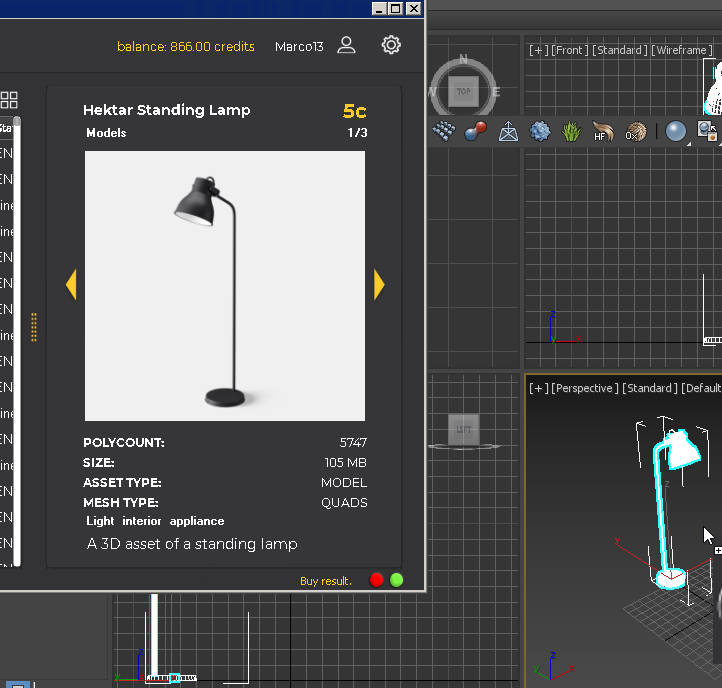Click the Marco13 username
This screenshot has height=688, width=722.
tap(299, 47)
